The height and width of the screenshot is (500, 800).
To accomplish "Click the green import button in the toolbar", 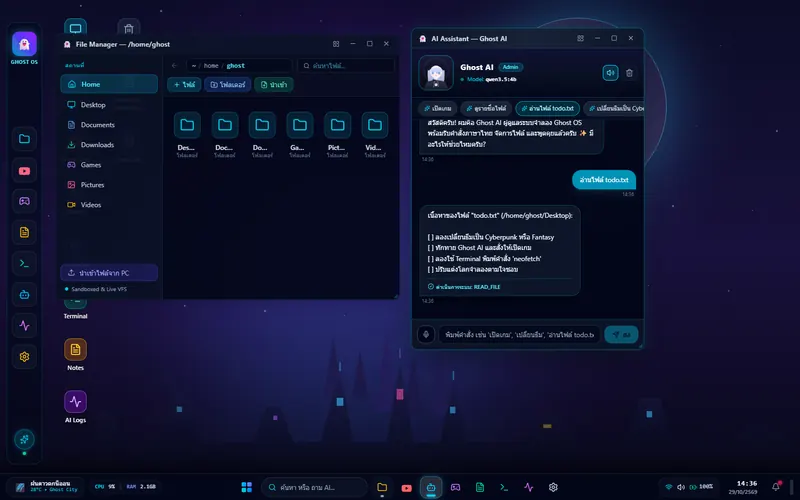I will coord(273,85).
